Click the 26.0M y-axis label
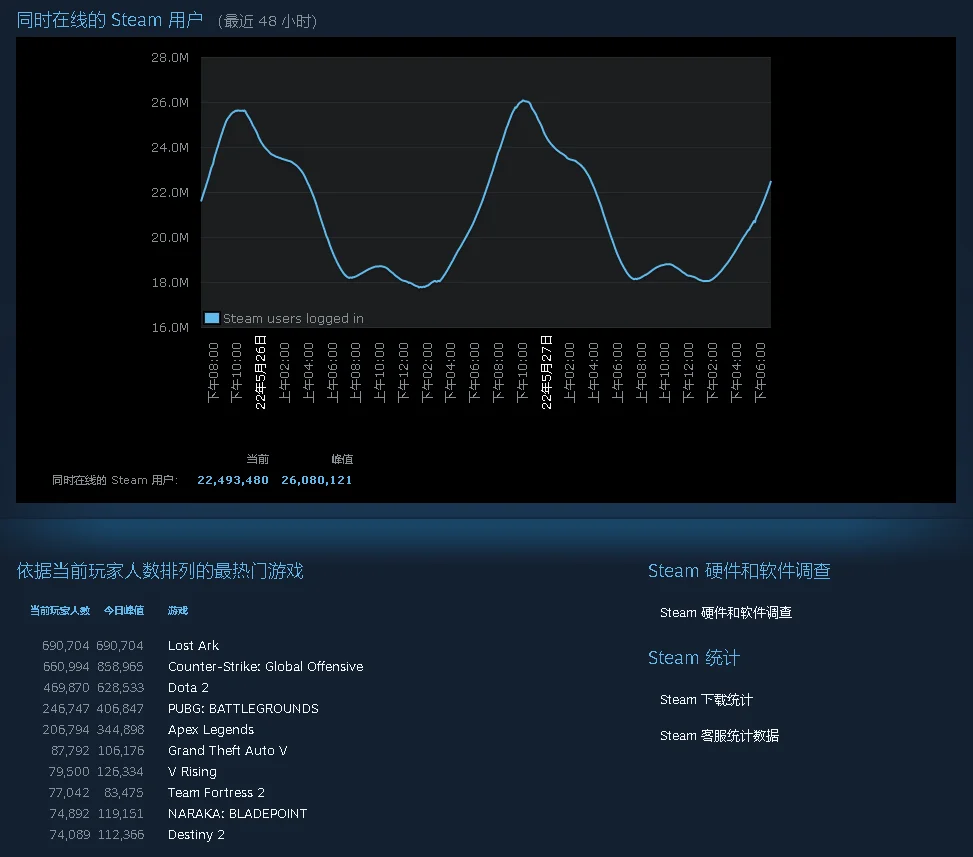Screen dimensions: 973x857 pos(170,102)
